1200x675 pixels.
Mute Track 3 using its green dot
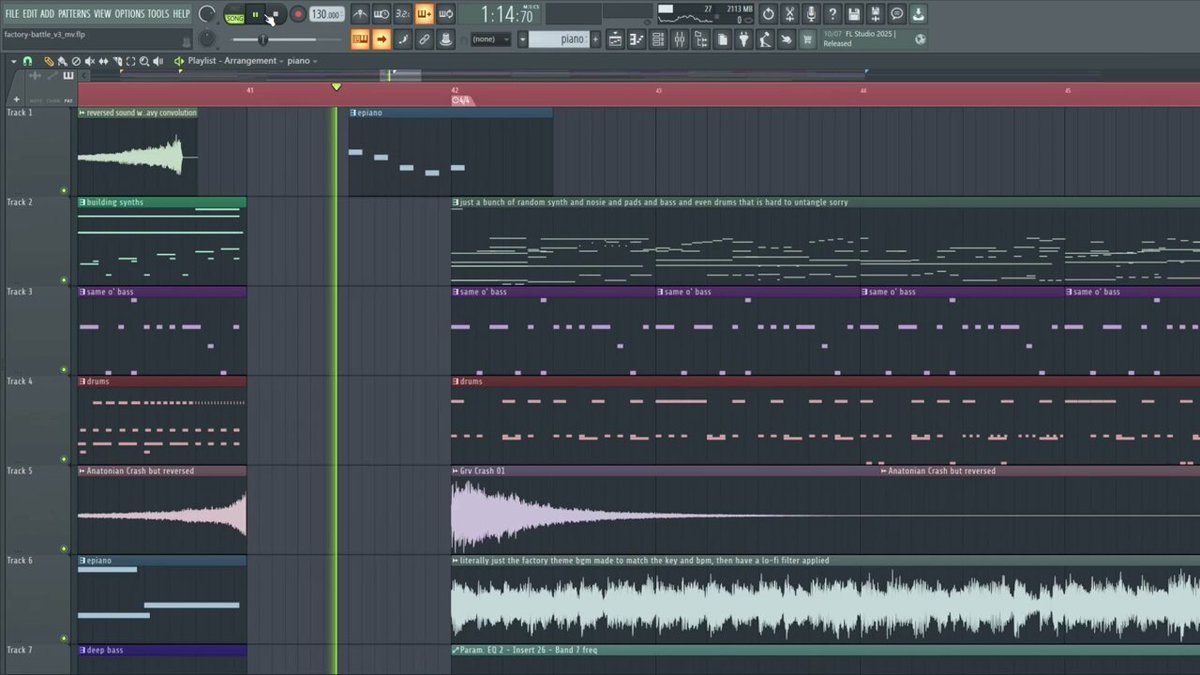pyautogui.click(x=64, y=370)
